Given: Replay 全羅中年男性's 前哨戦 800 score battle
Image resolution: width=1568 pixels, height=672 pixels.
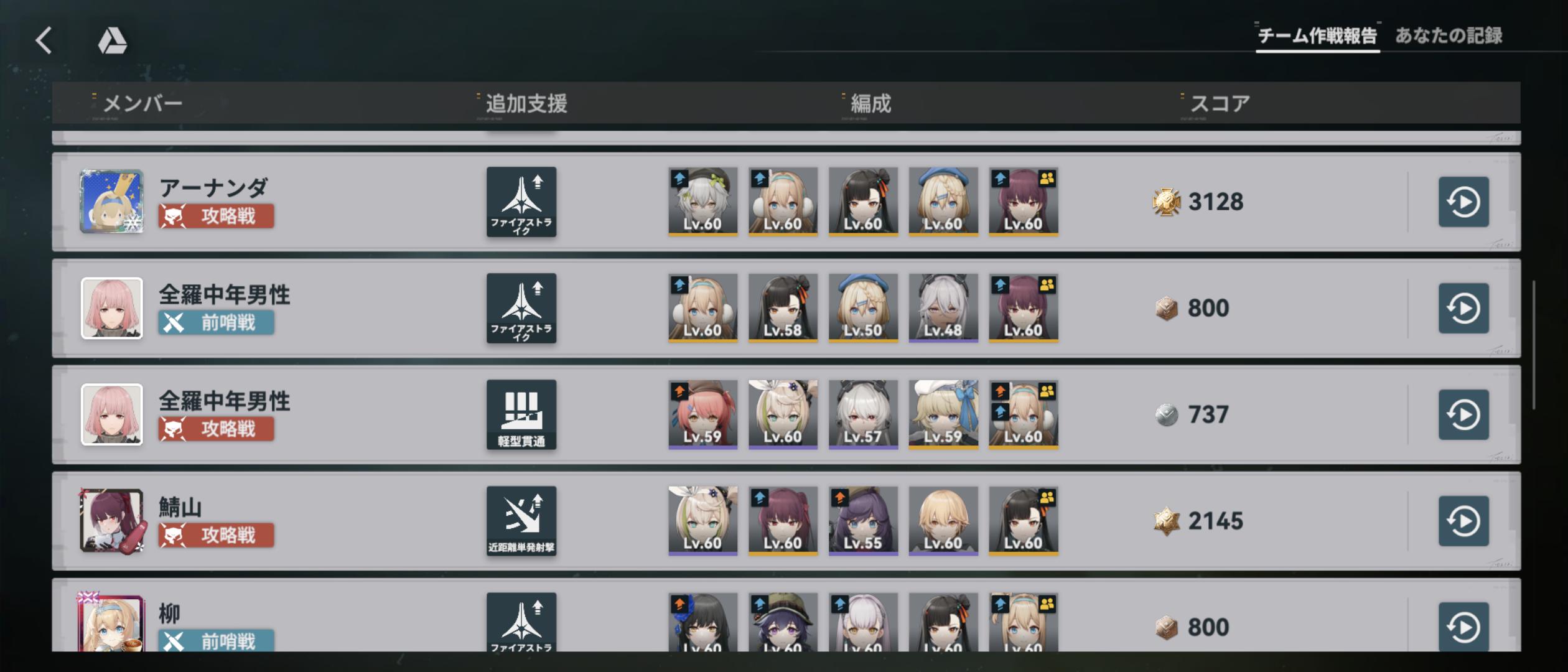Looking at the screenshot, I should (1463, 308).
